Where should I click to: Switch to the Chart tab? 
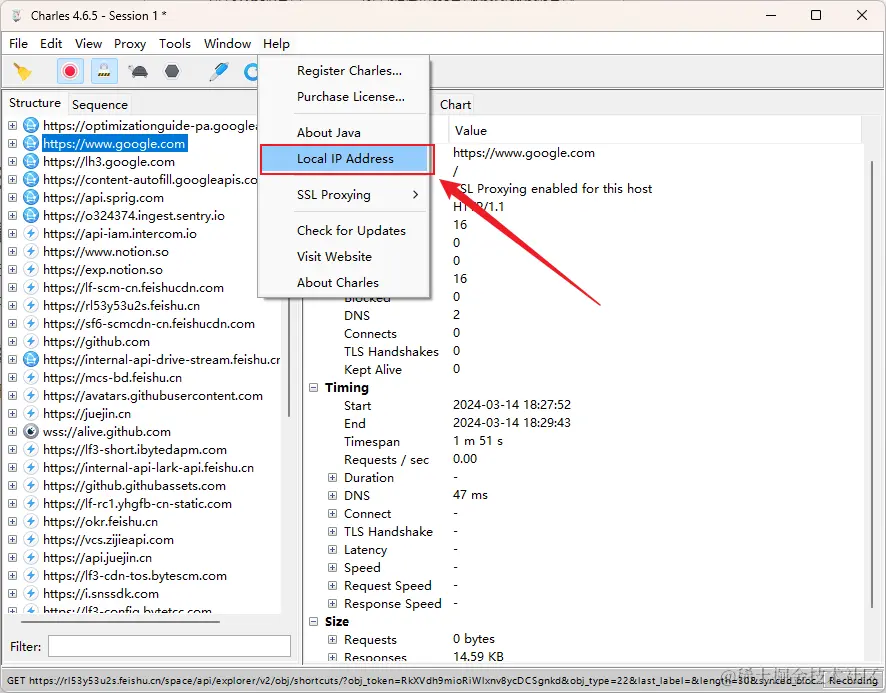[x=455, y=105]
